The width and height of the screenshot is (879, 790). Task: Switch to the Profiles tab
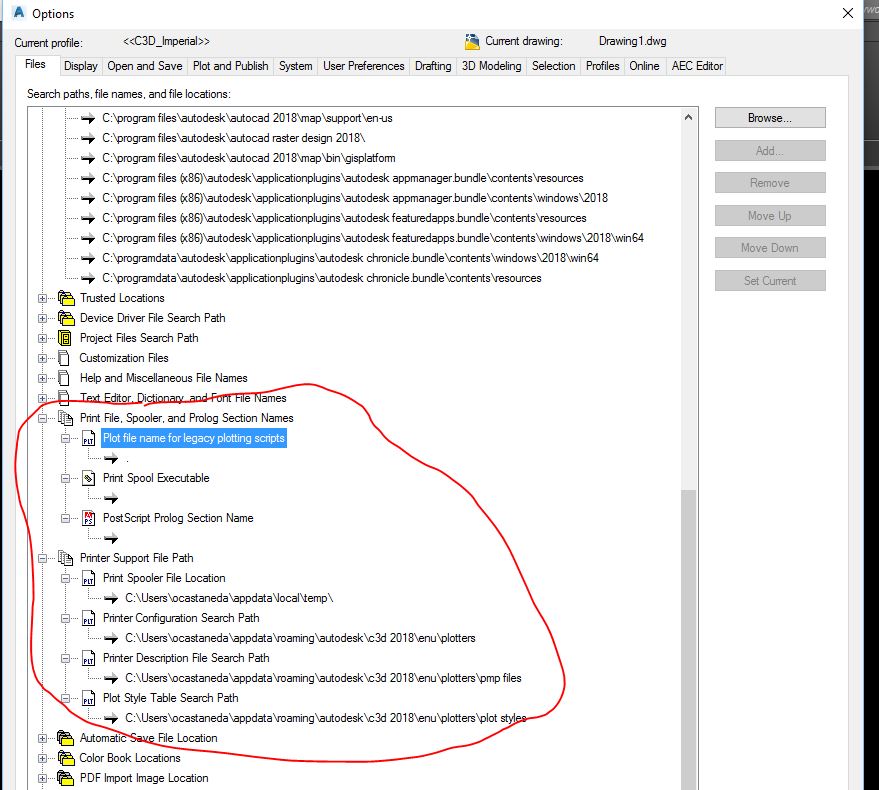pyautogui.click(x=602, y=66)
